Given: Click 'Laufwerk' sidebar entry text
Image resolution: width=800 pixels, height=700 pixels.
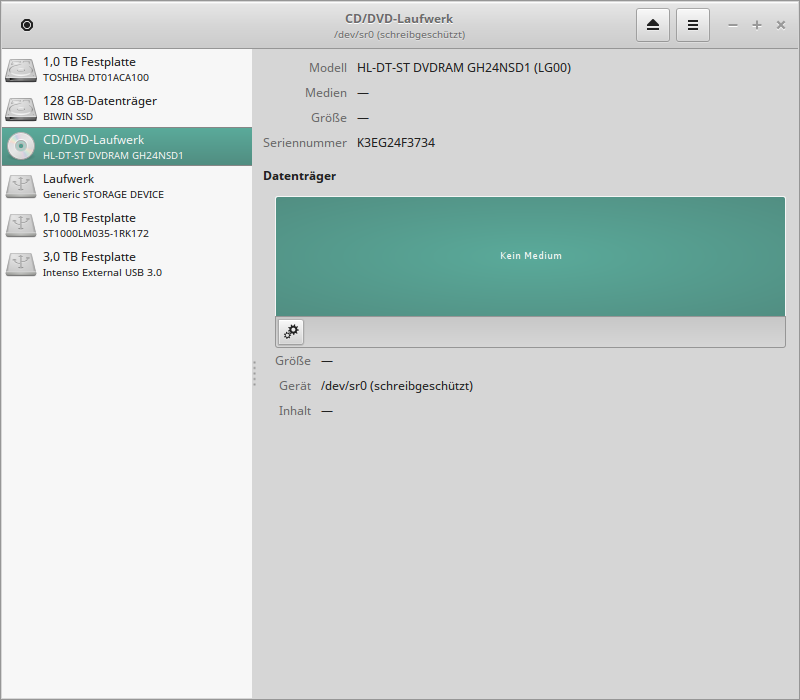Looking at the screenshot, I should 68,179.
